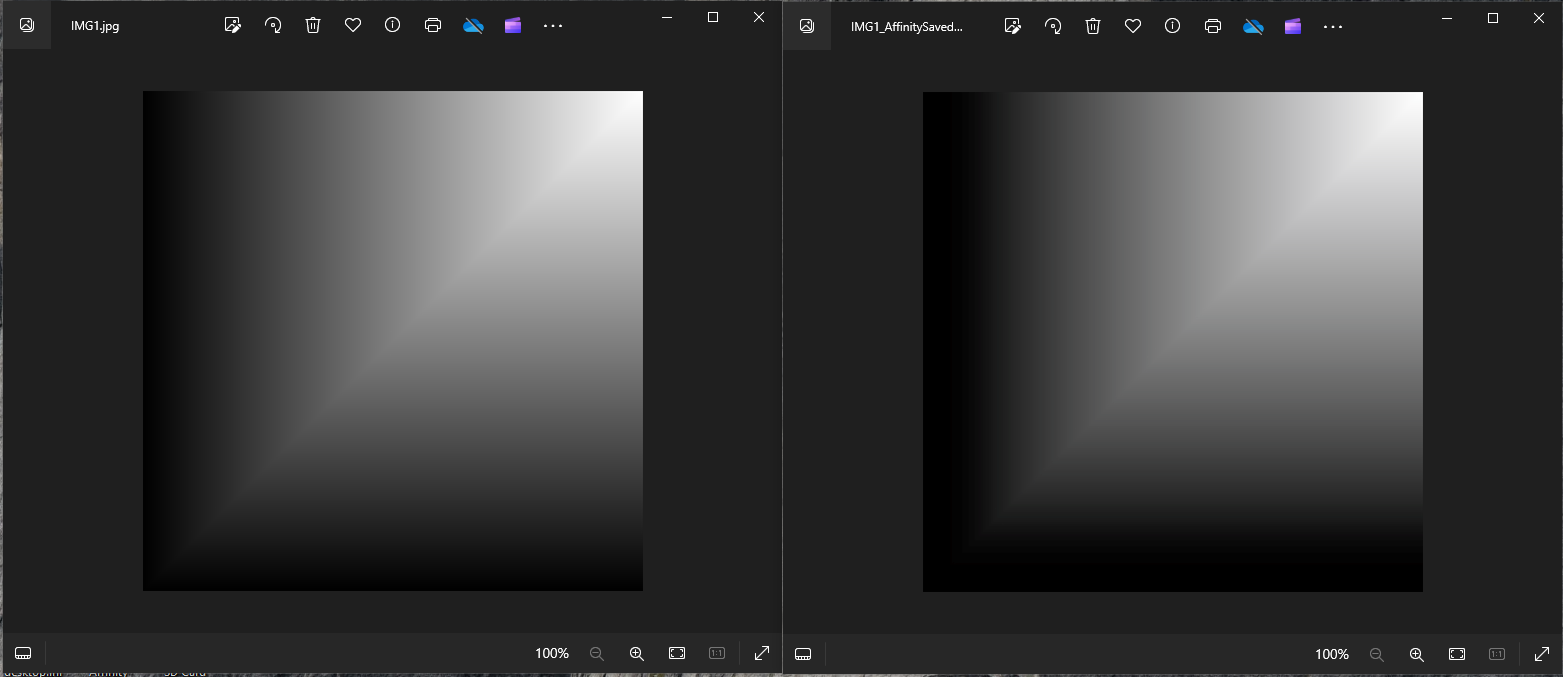Open Clipchamp icon in IMG1.jpg window
This screenshot has height=677, width=1563.
pyautogui.click(x=513, y=26)
